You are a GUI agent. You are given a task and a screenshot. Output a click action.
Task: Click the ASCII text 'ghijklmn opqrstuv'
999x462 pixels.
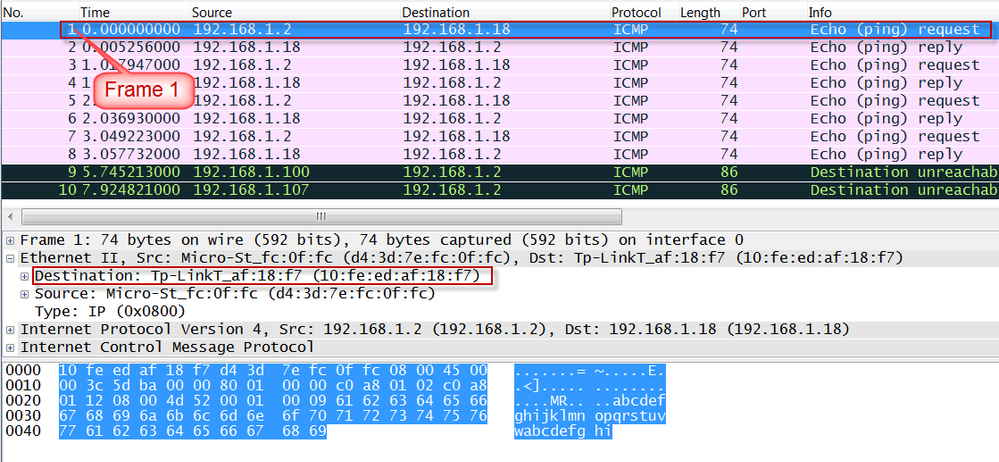[591, 417]
